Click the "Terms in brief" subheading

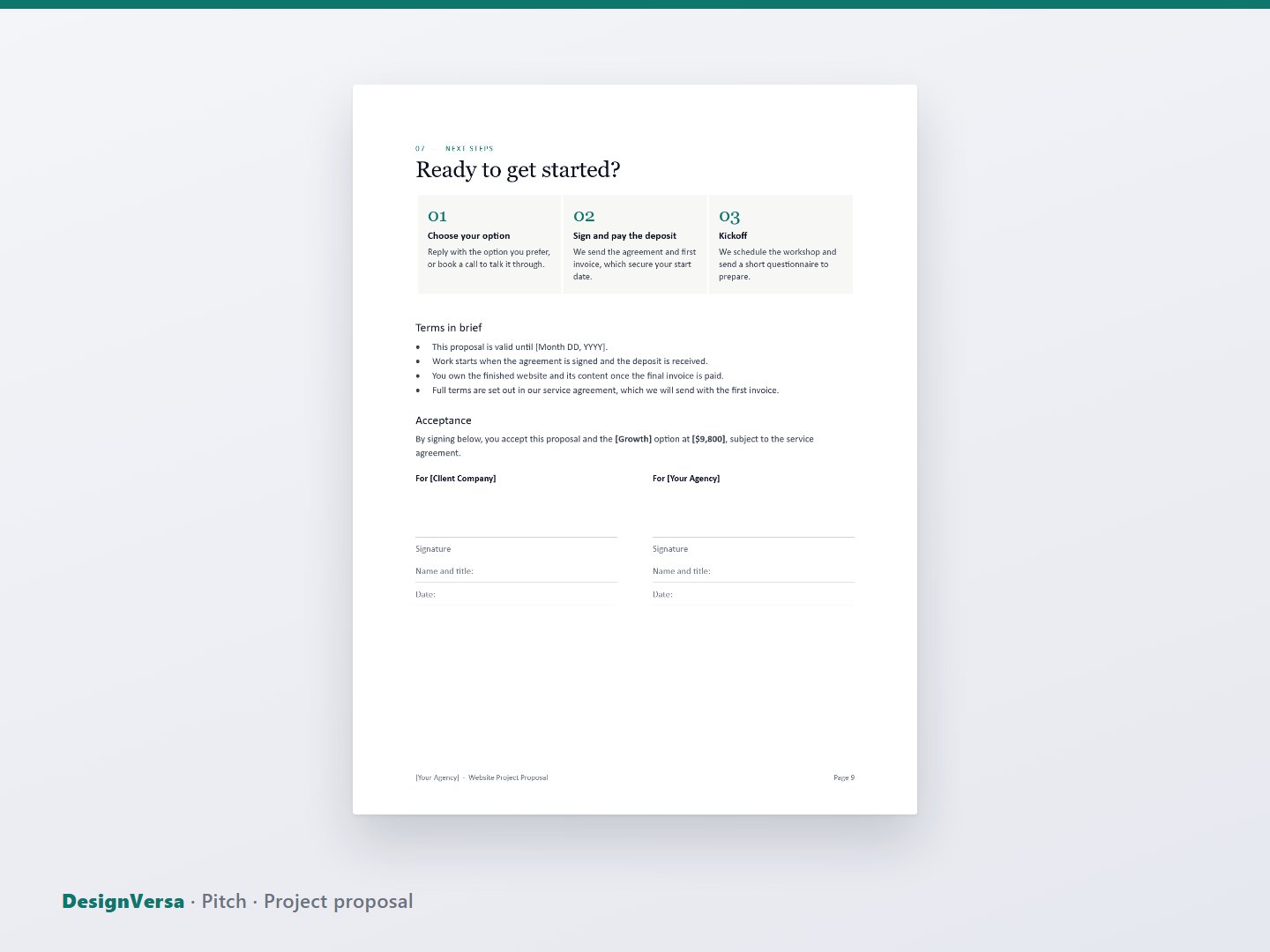point(449,328)
